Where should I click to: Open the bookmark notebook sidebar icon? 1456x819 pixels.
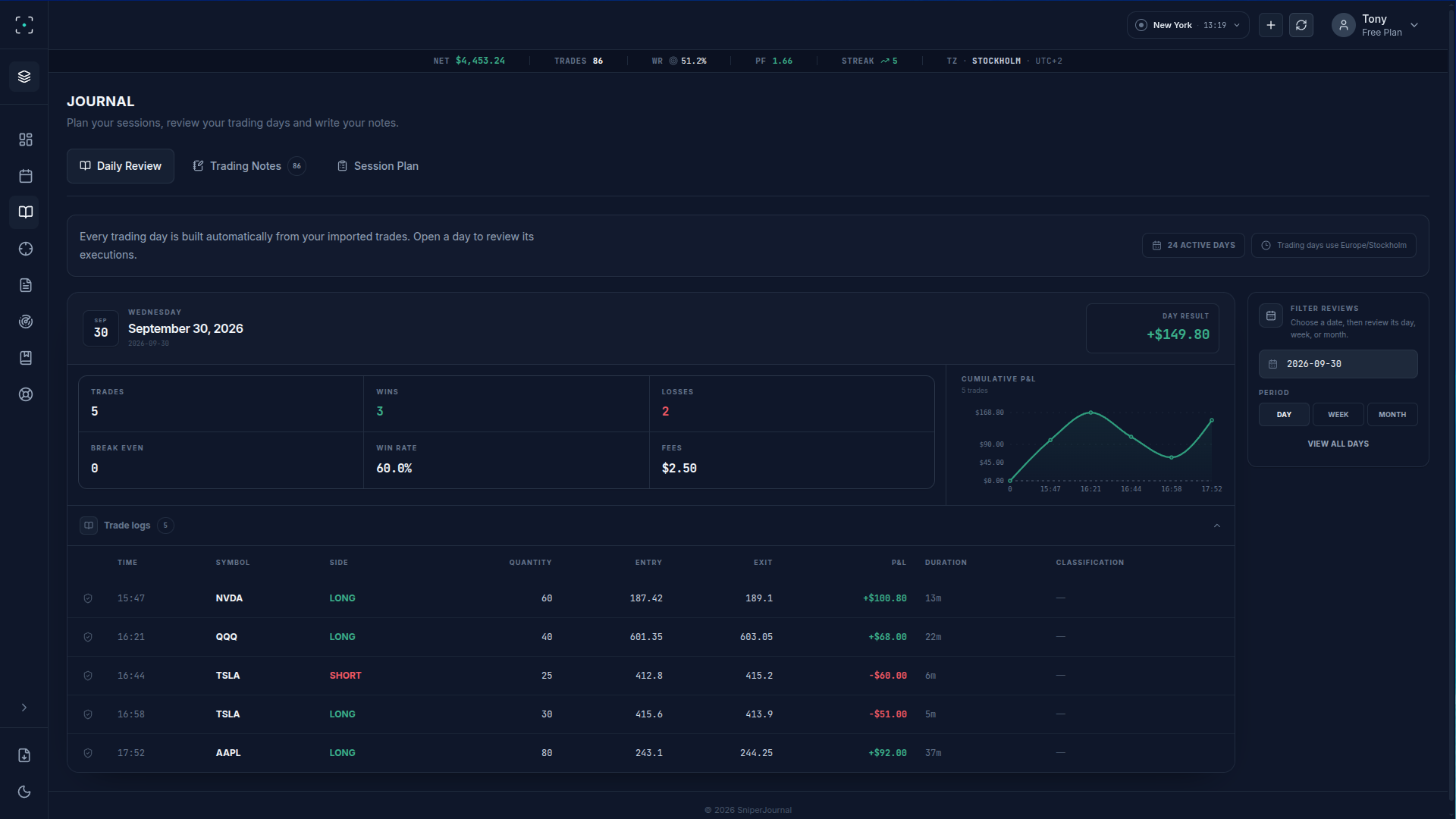point(25,358)
